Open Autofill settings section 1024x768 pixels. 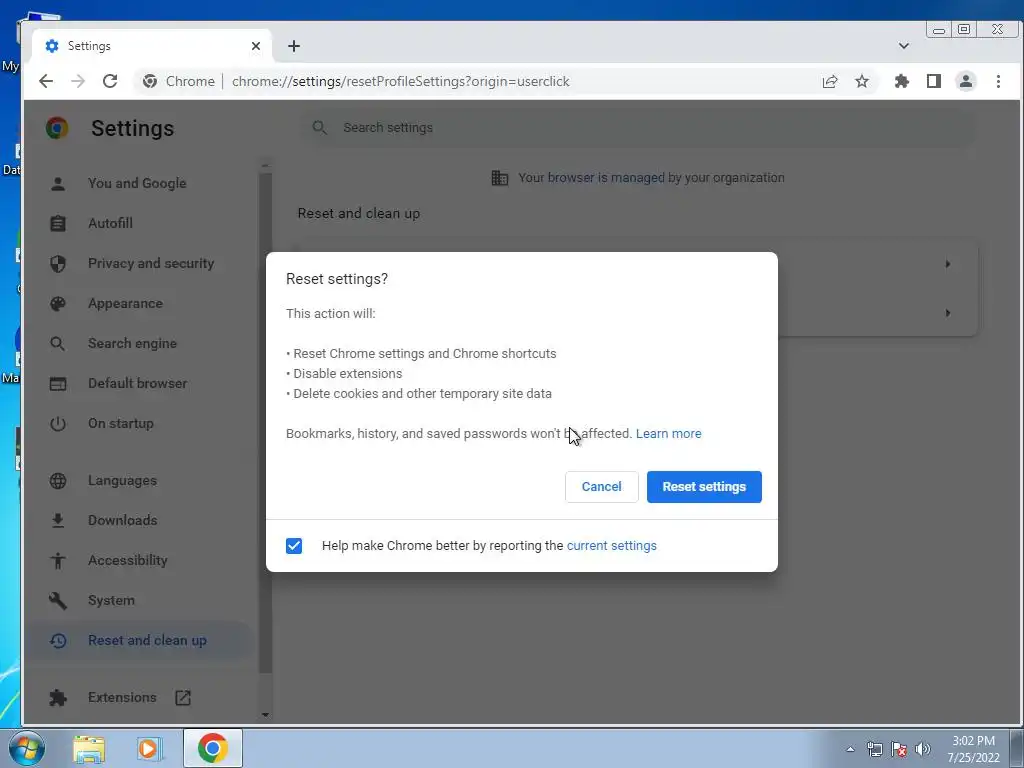[x=110, y=223]
